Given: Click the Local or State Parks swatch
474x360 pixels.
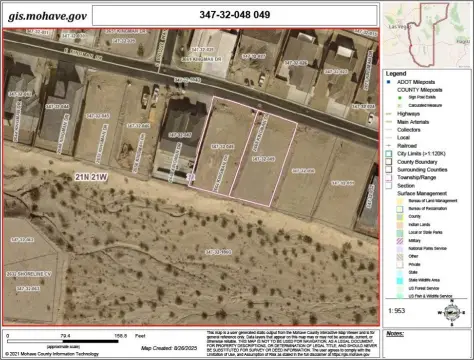Looking at the screenshot, I should (x=400, y=233).
